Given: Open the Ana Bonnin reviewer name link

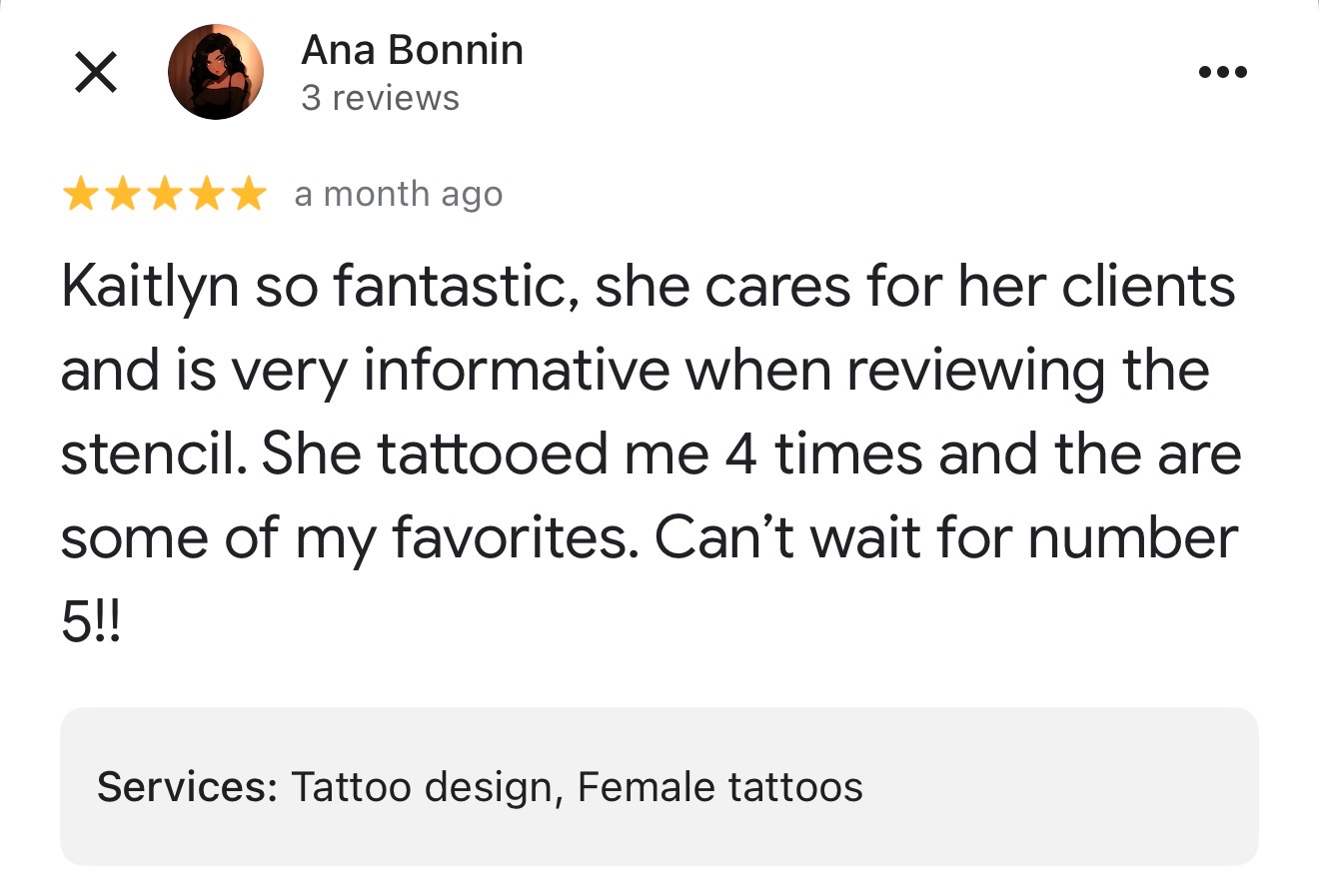Looking at the screenshot, I should coord(412,50).
